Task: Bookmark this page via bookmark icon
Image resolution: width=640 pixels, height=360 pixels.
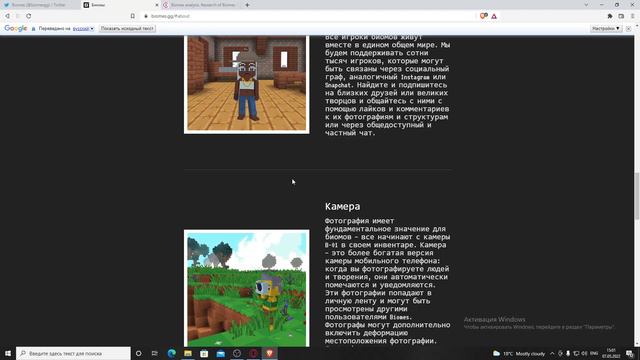Action: pos(133,16)
